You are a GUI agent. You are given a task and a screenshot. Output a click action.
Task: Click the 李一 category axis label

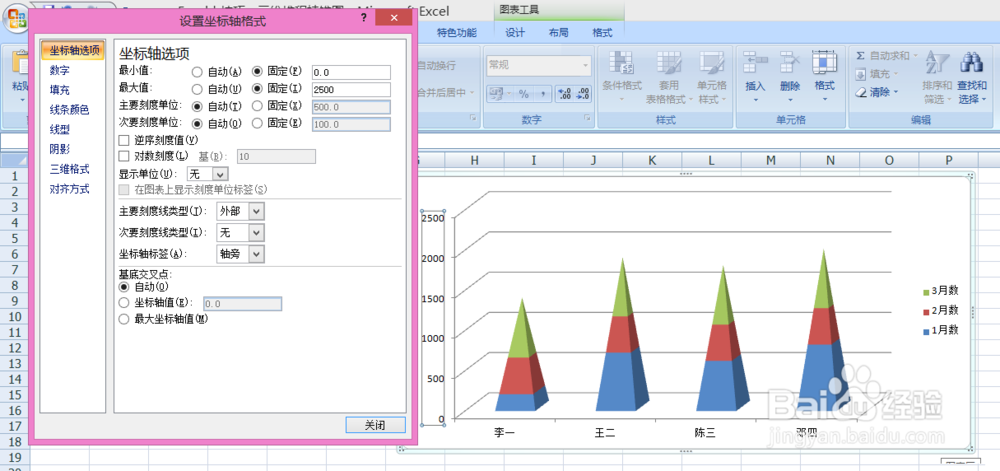pos(504,433)
